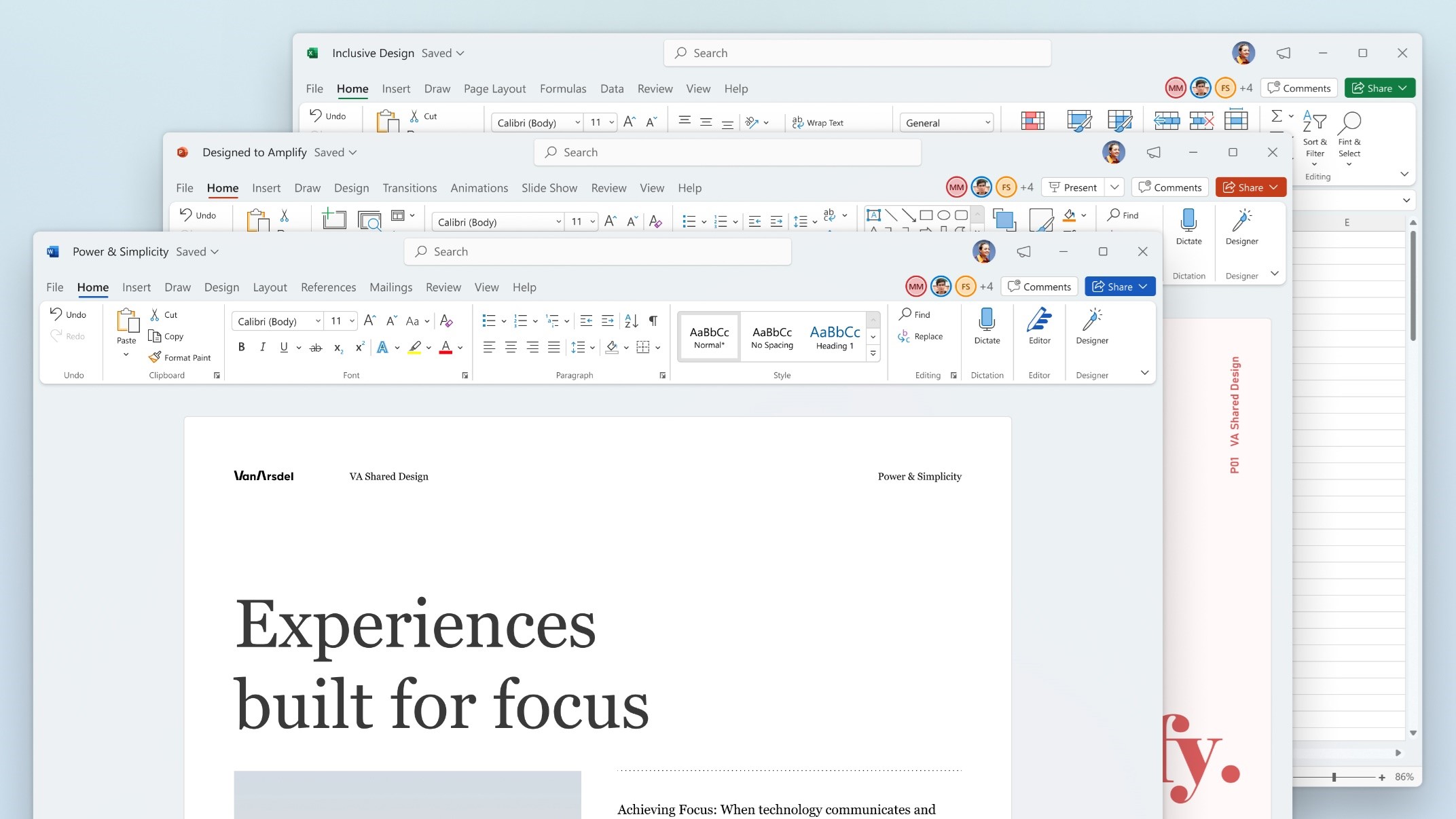The height and width of the screenshot is (819, 1456).
Task: Select the Italic formatting icon
Action: click(262, 347)
